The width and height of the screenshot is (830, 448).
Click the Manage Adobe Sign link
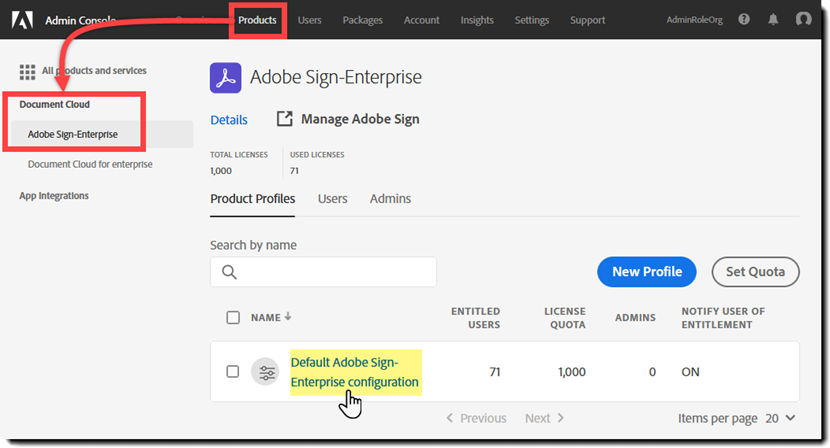coord(360,119)
